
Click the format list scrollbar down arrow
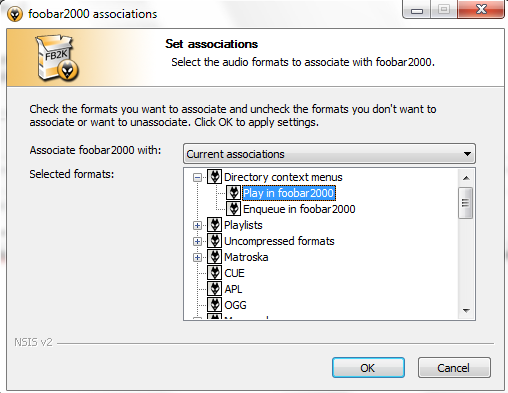[x=466, y=311]
